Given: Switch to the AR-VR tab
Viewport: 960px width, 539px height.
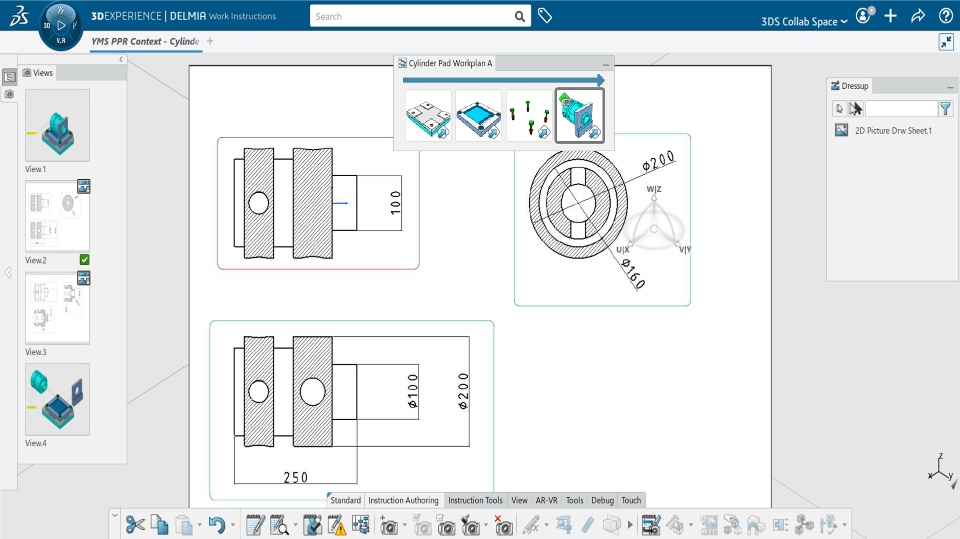Looking at the screenshot, I should coord(547,500).
